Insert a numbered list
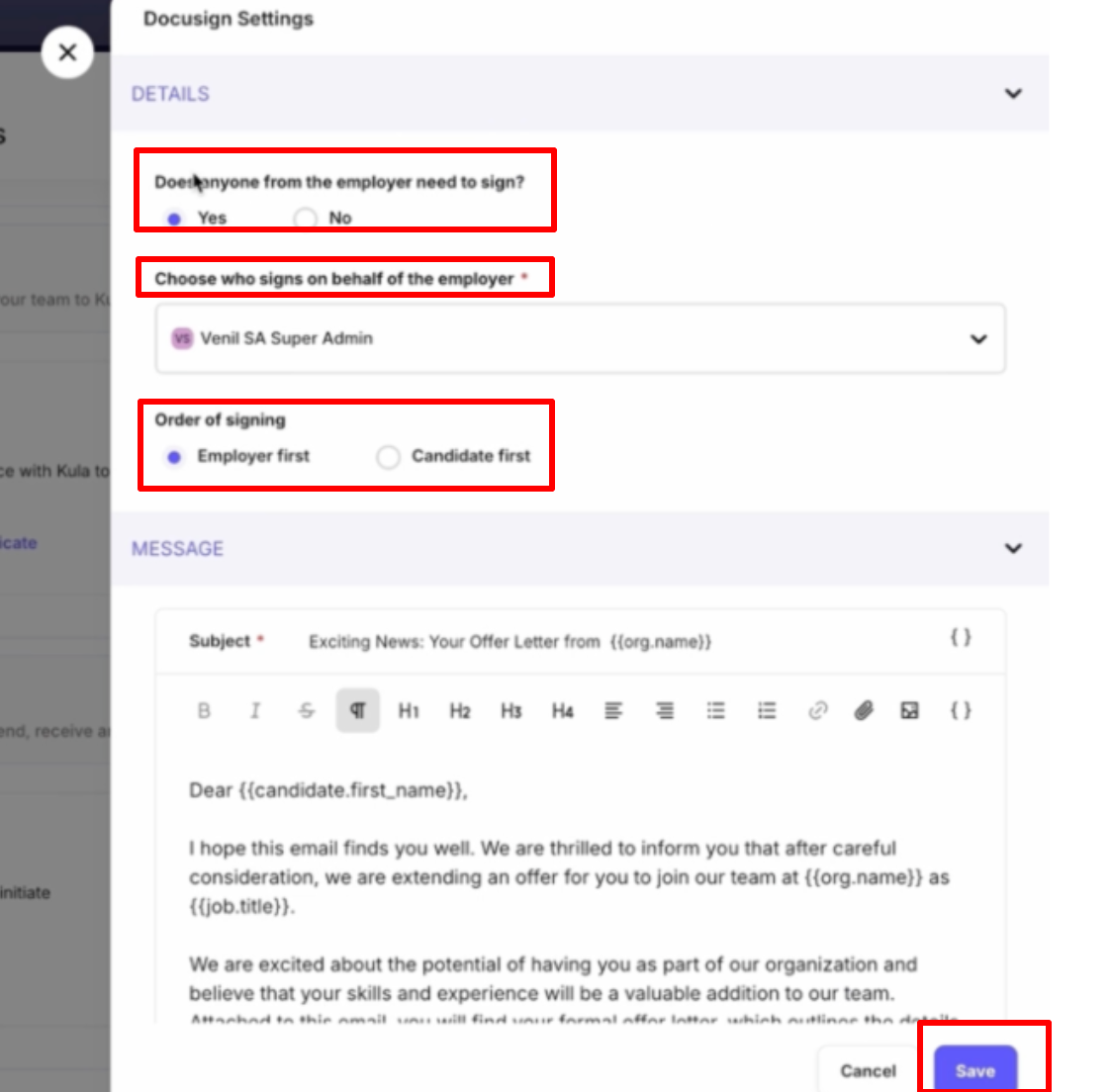 767,710
